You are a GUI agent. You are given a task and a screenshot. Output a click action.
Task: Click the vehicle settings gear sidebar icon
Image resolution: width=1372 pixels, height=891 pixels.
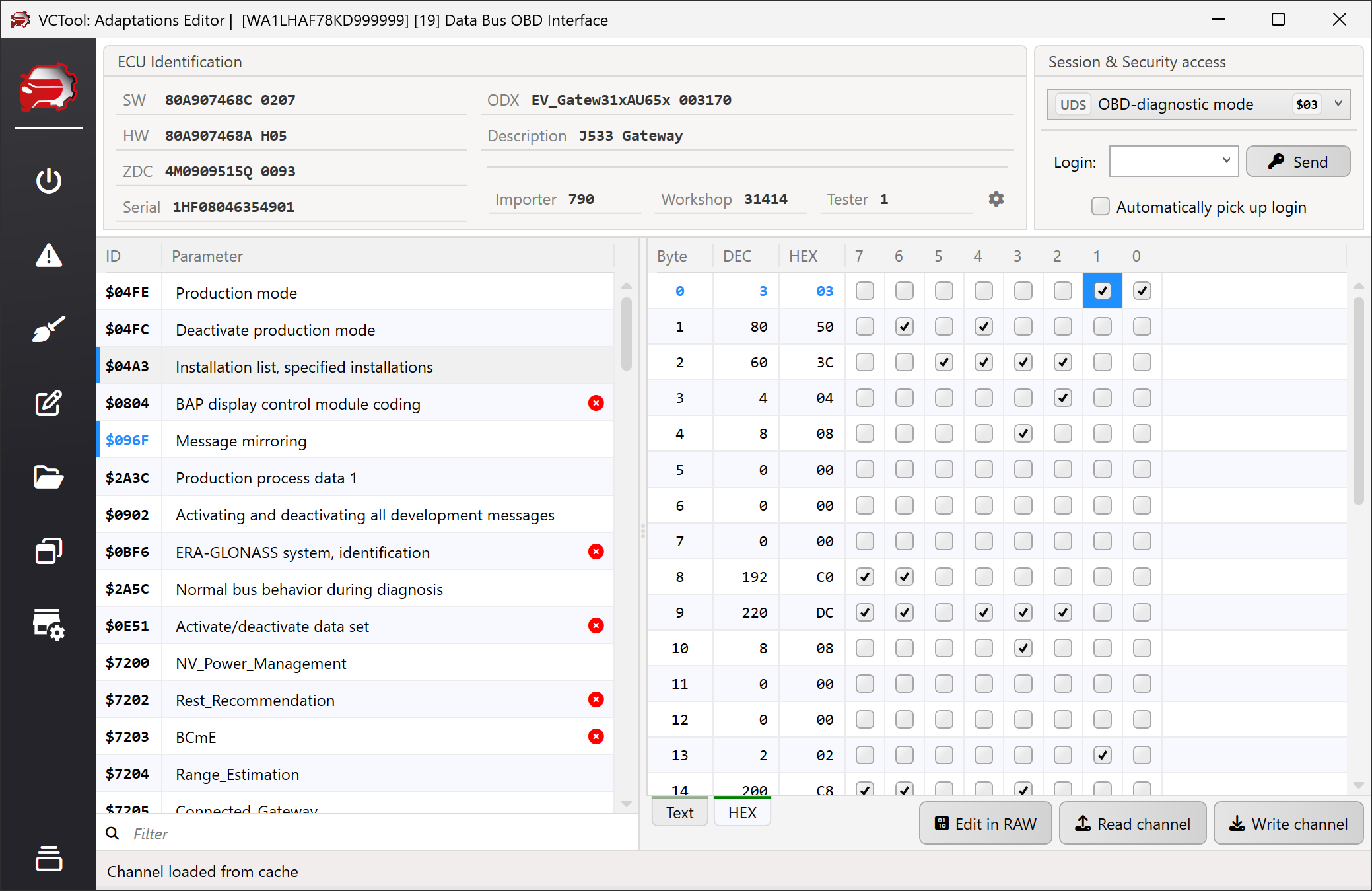point(48,625)
